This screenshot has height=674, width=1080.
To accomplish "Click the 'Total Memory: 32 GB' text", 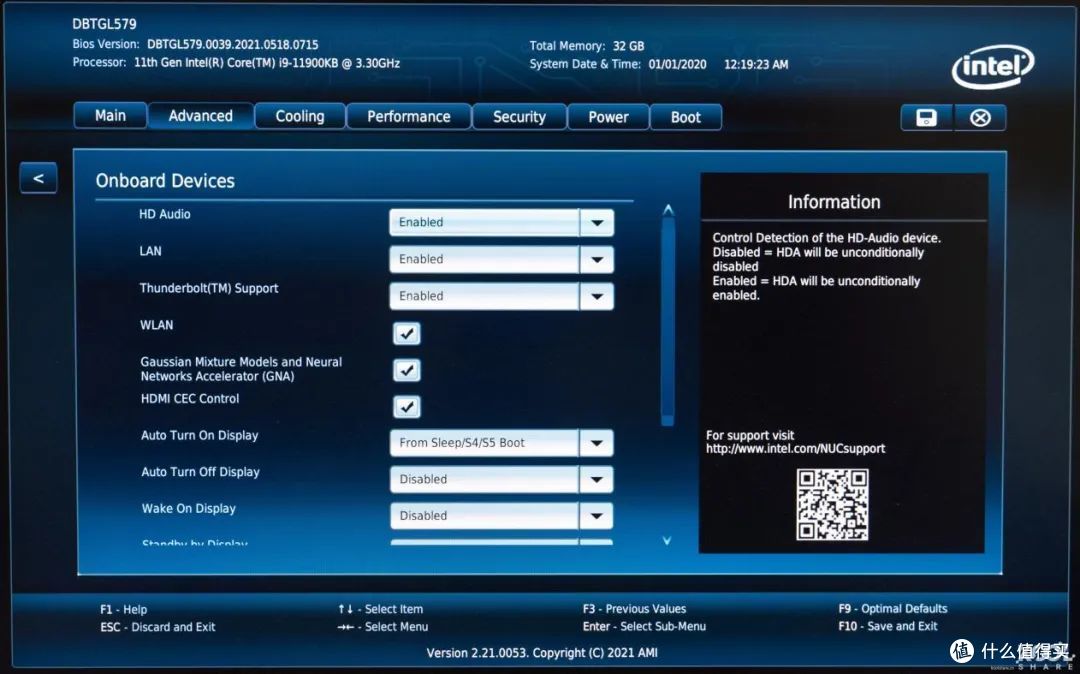I will (587, 46).
